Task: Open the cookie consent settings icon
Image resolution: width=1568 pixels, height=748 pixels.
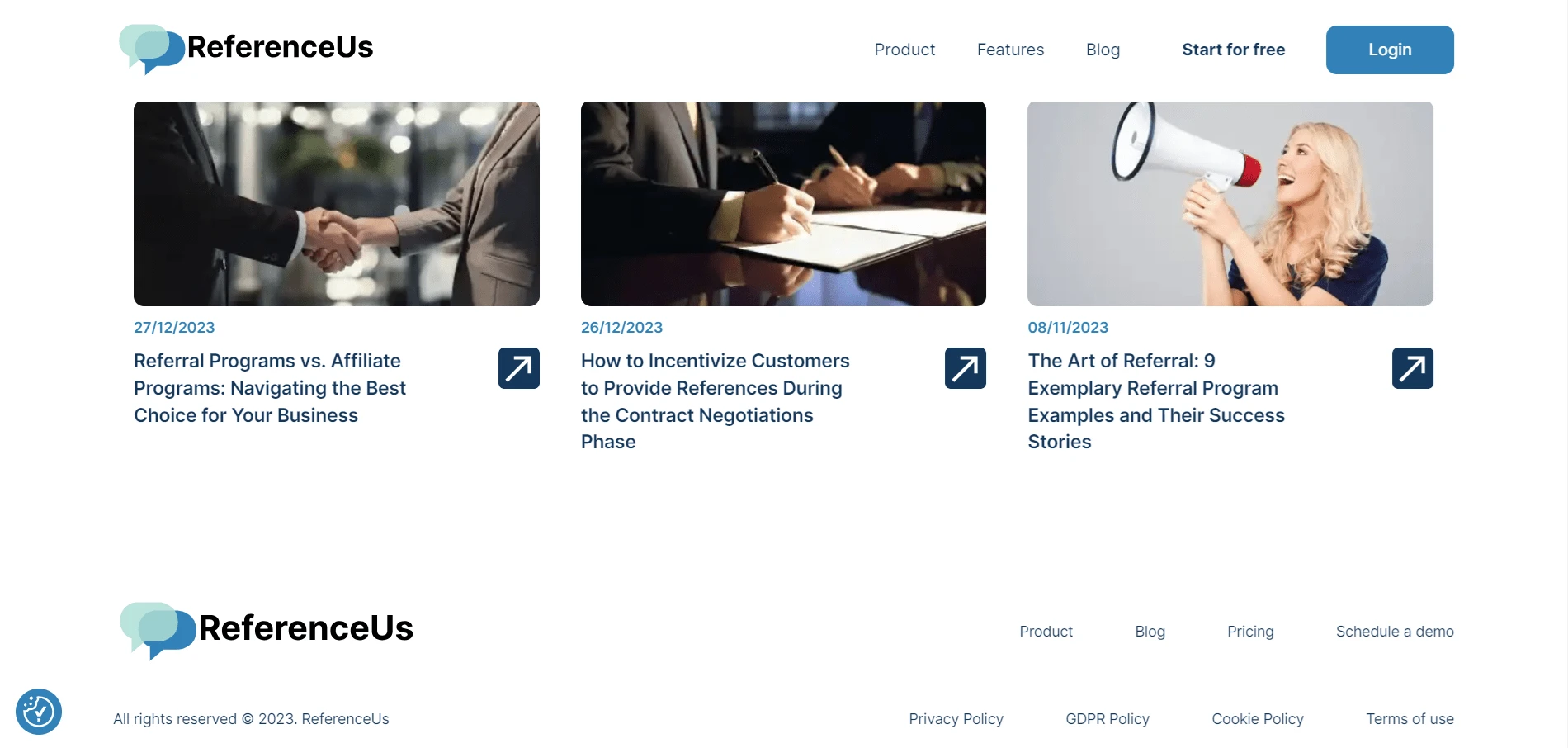Action: [39, 712]
